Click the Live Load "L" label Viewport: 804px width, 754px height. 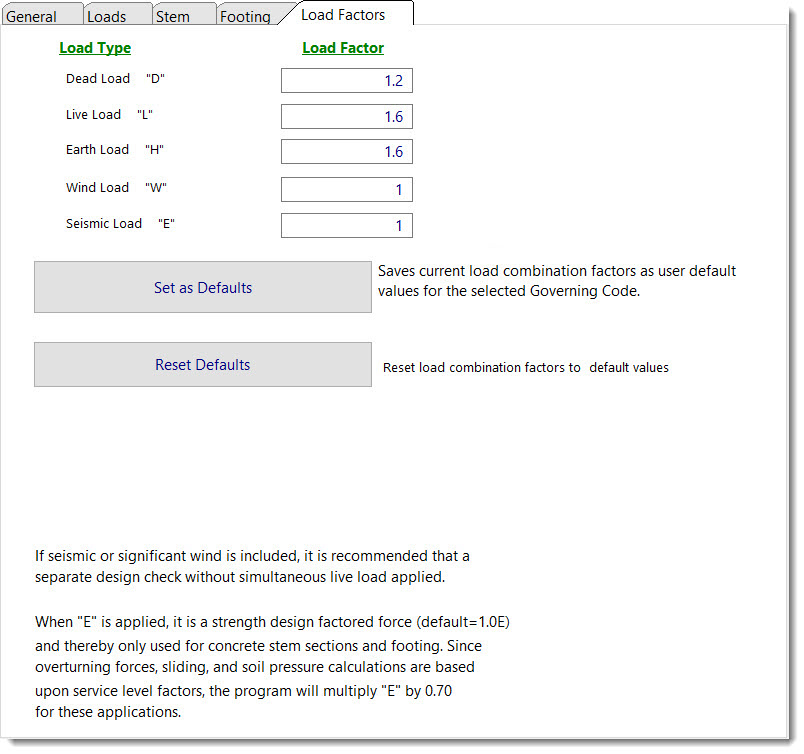(x=109, y=115)
